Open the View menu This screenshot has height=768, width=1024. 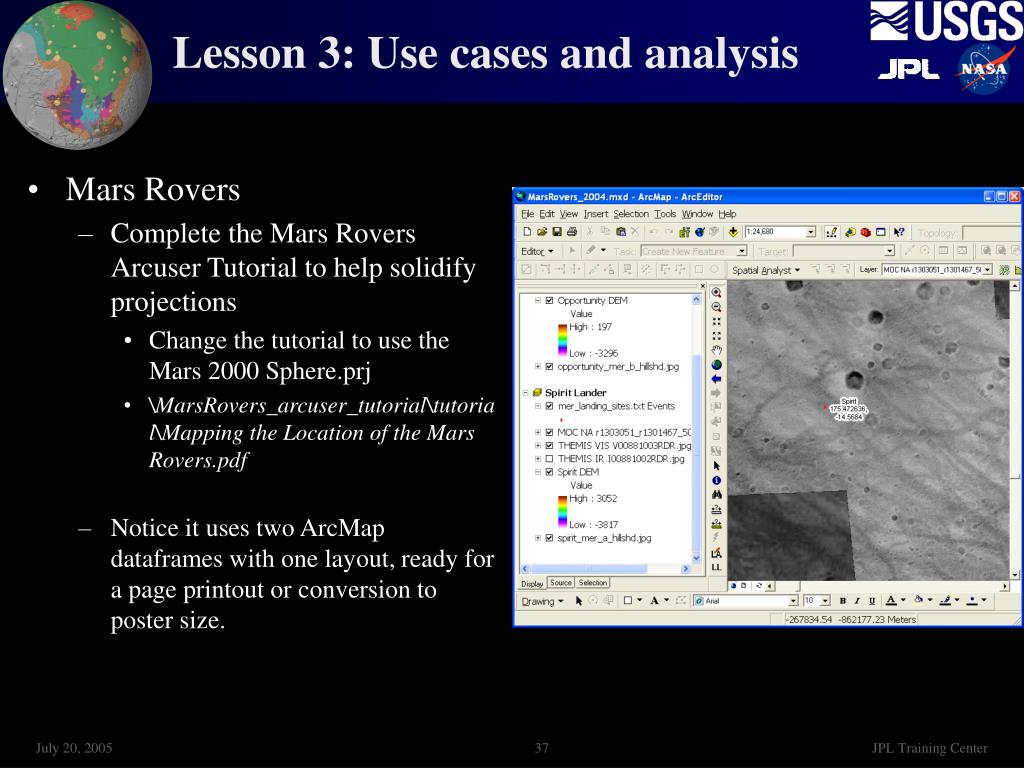[x=568, y=214]
